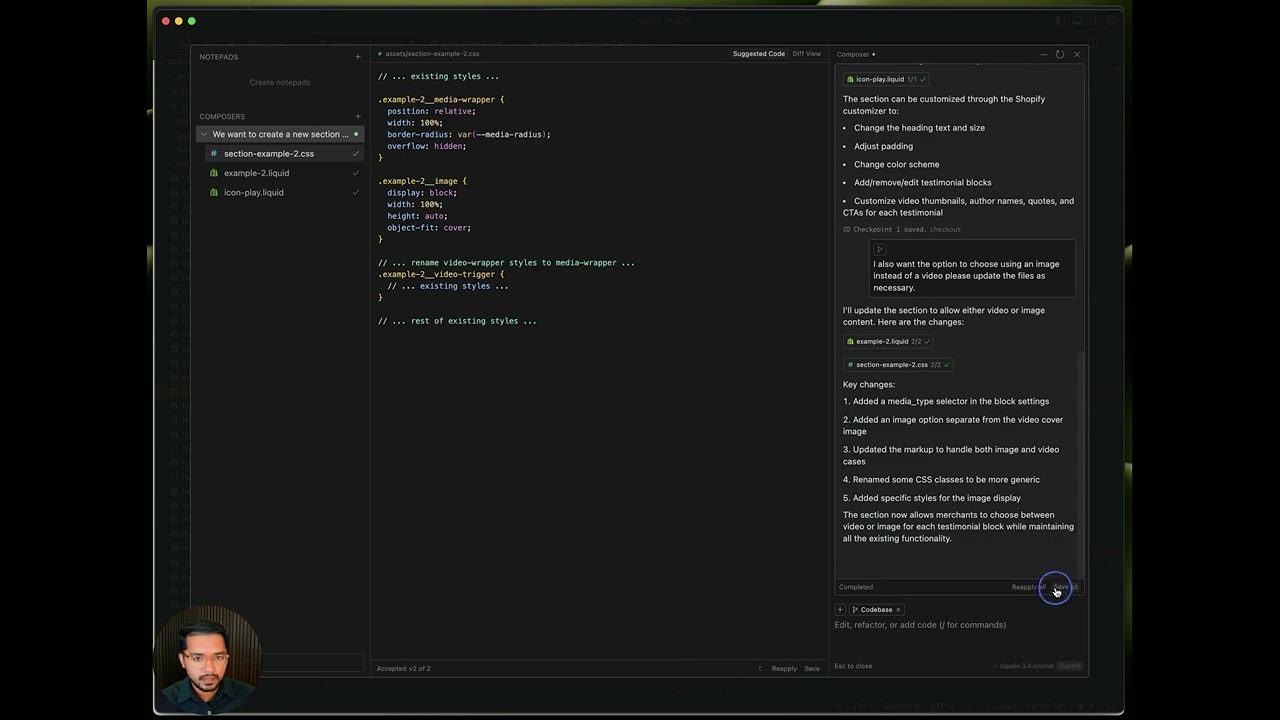Viewport: 1280px width, 720px height.
Task: Remove the Codebase context by clicking its x
Action: point(898,609)
